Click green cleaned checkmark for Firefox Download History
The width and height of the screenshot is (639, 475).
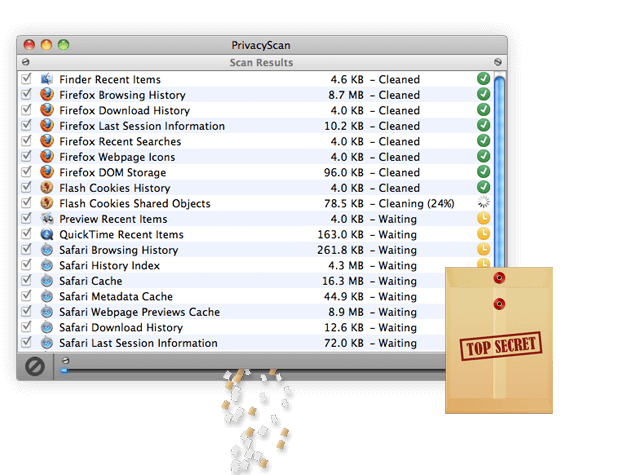483,109
